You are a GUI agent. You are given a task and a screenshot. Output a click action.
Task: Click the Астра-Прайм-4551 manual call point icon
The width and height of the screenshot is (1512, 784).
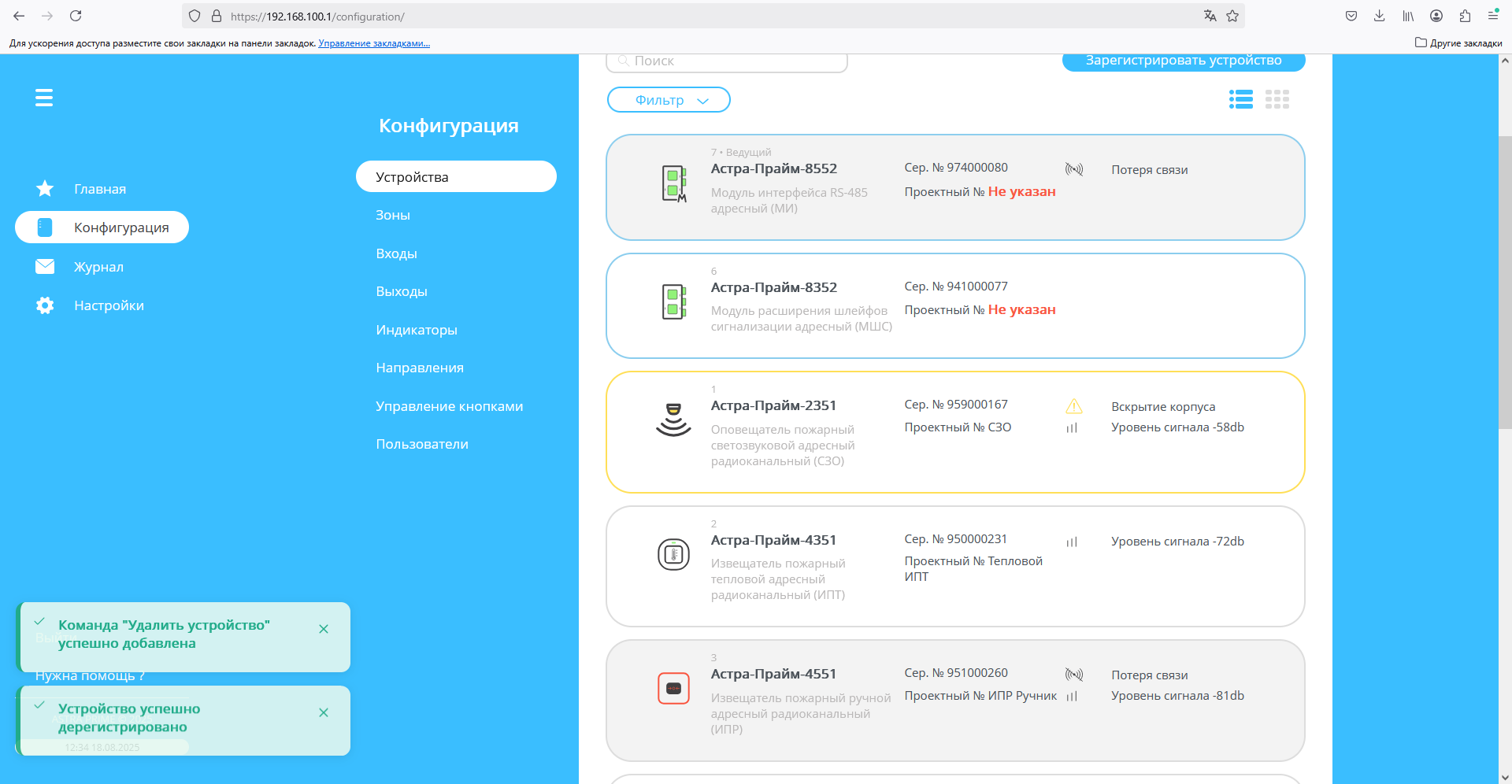(674, 689)
